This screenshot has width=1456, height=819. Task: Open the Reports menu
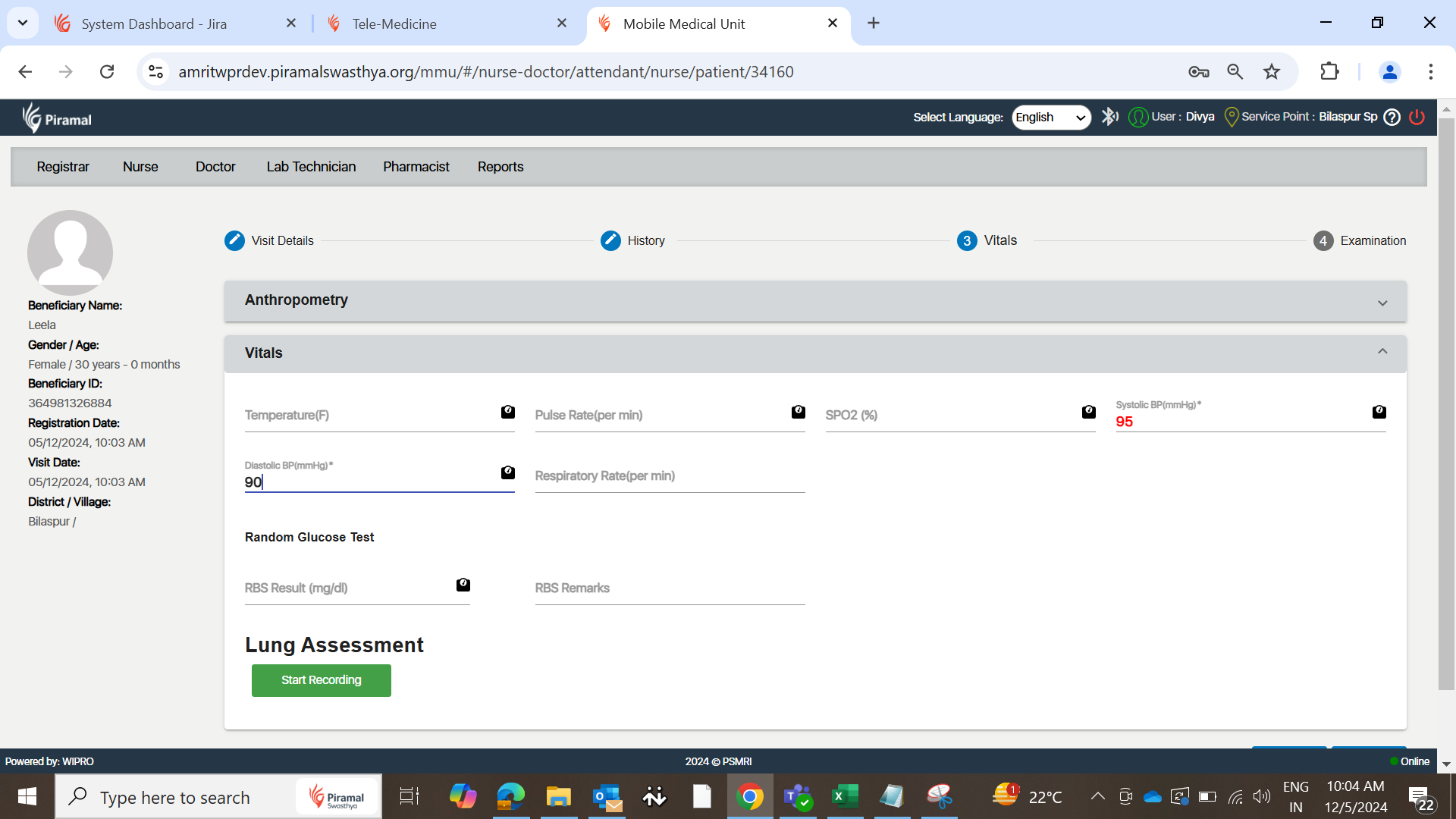(500, 167)
